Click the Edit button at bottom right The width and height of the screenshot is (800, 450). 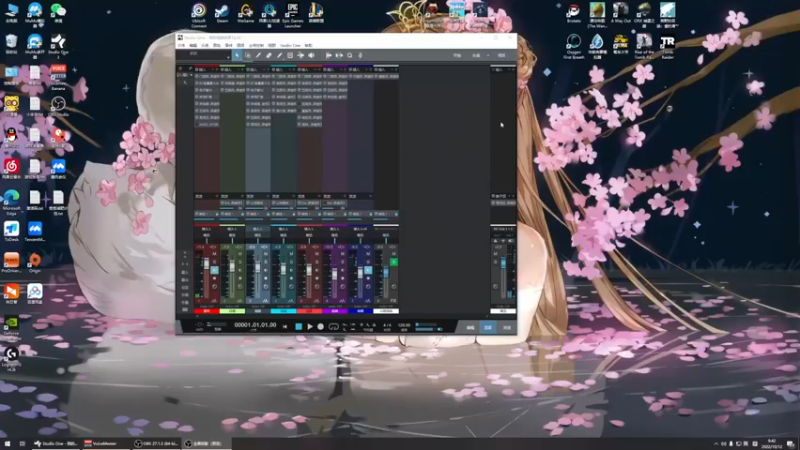coord(470,327)
